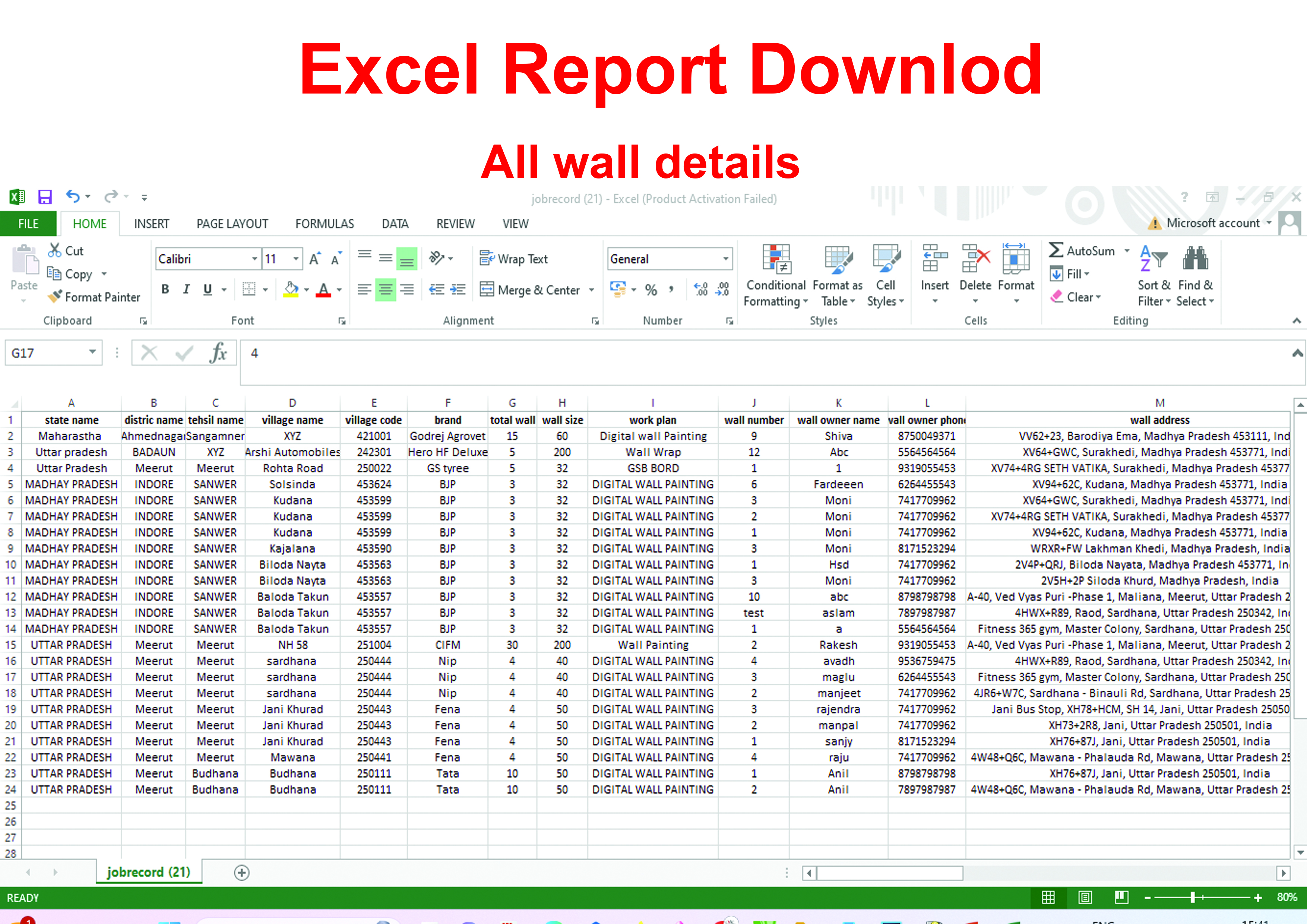The image size is (1307, 924).
Task: Expand AutoSum dropdown arrow
Action: [x=1127, y=250]
